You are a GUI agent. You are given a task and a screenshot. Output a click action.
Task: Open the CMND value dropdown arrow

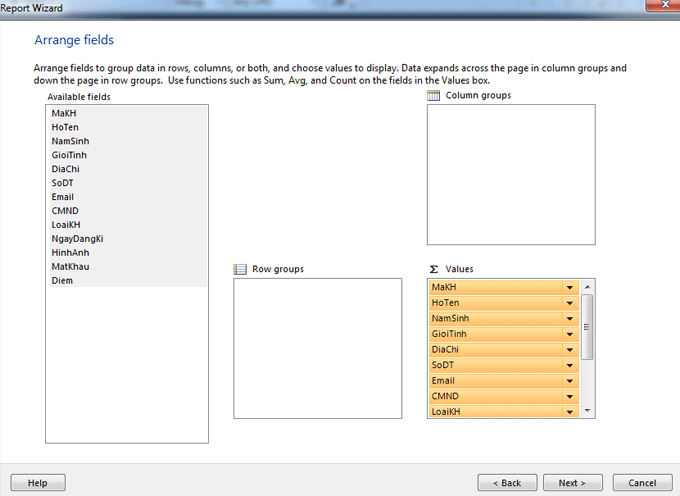(569, 397)
